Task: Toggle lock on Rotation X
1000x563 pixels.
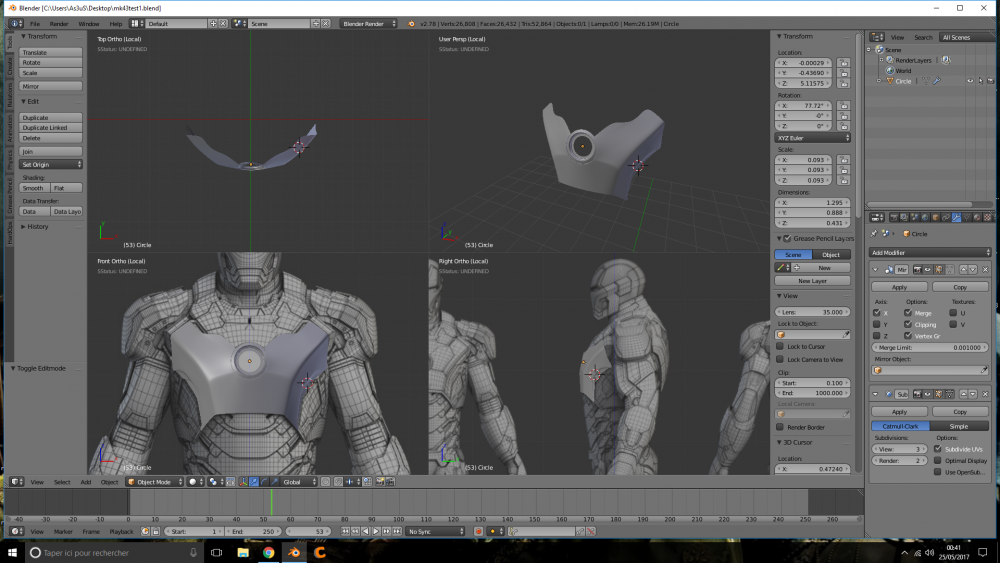Action: [x=844, y=106]
